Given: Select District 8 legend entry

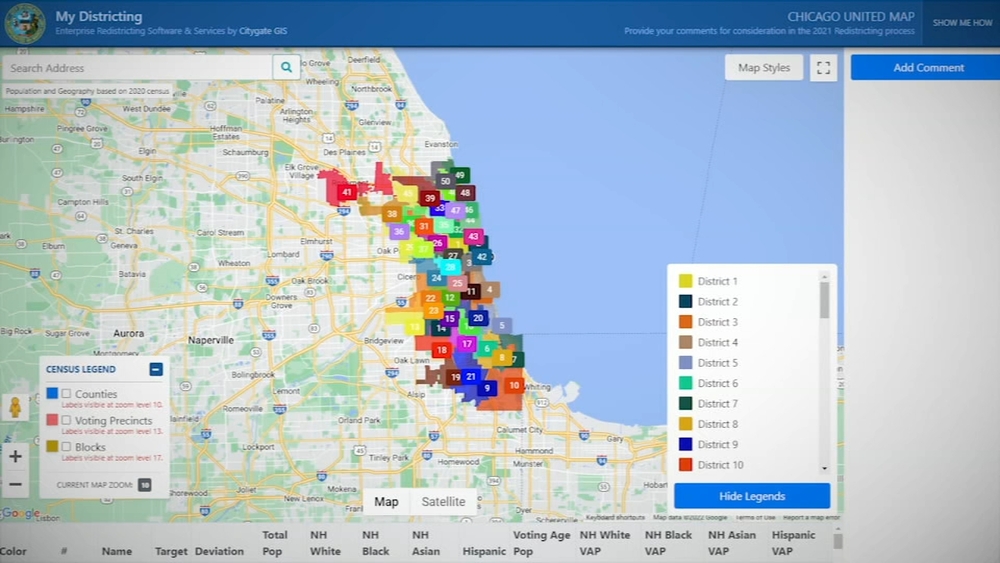Looking at the screenshot, I should point(708,424).
